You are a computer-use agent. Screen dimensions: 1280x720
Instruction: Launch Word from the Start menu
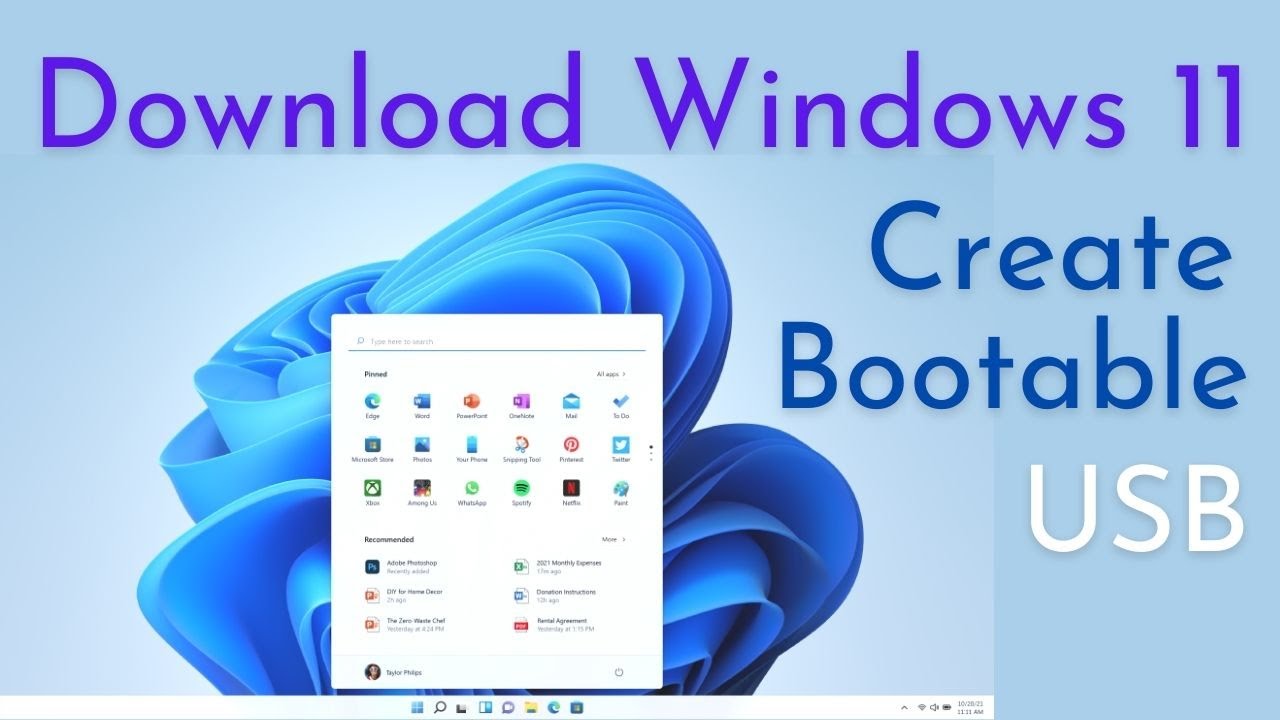point(422,405)
